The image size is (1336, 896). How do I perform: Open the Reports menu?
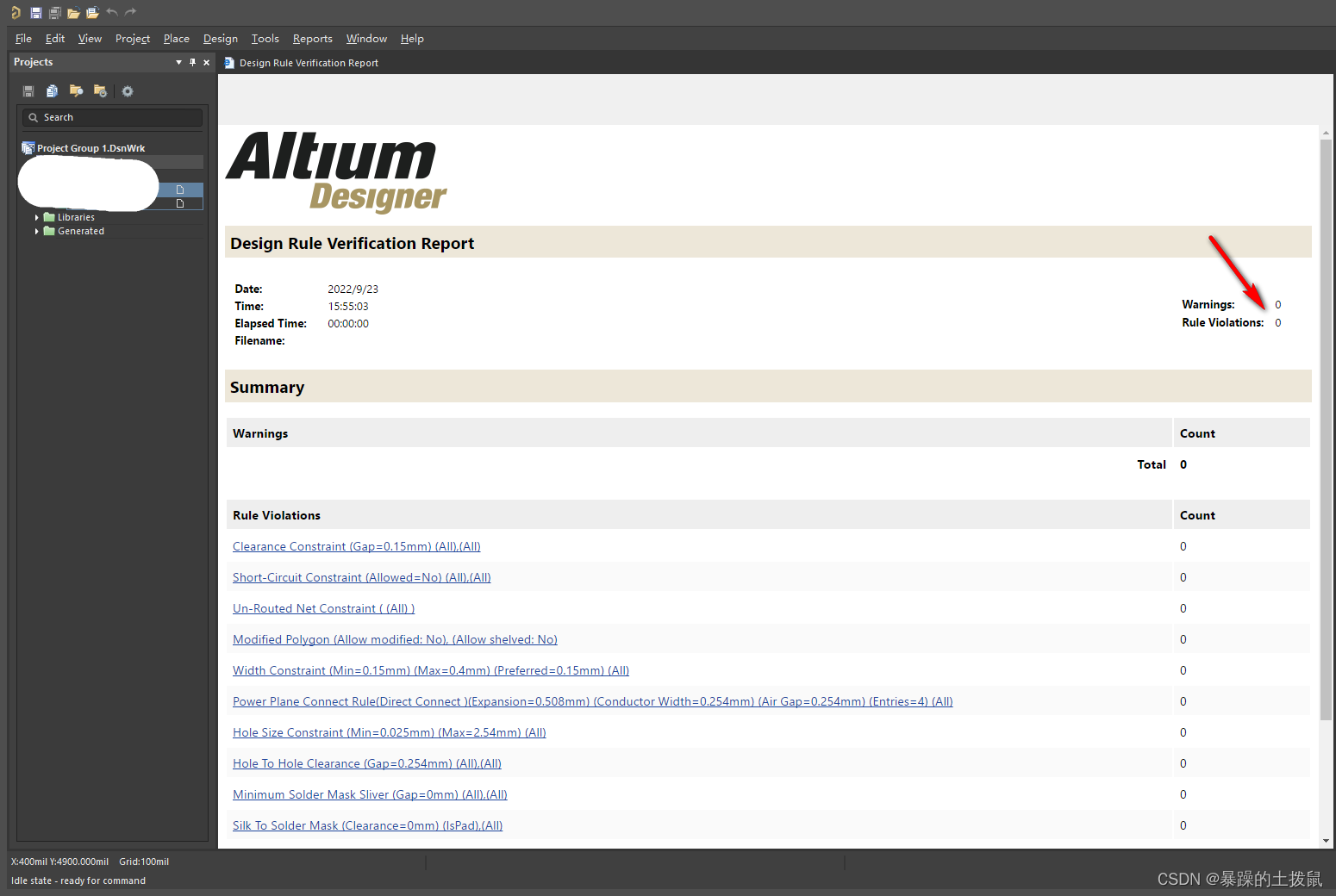312,38
